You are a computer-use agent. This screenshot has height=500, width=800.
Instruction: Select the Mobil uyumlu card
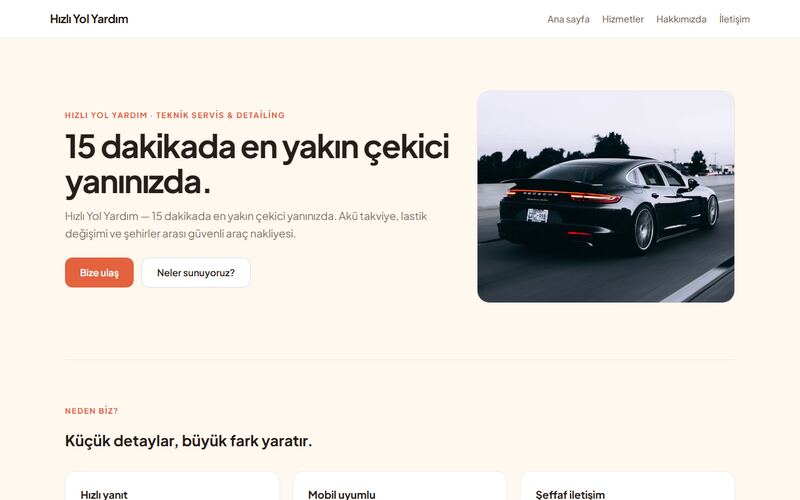pyautogui.click(x=400, y=486)
